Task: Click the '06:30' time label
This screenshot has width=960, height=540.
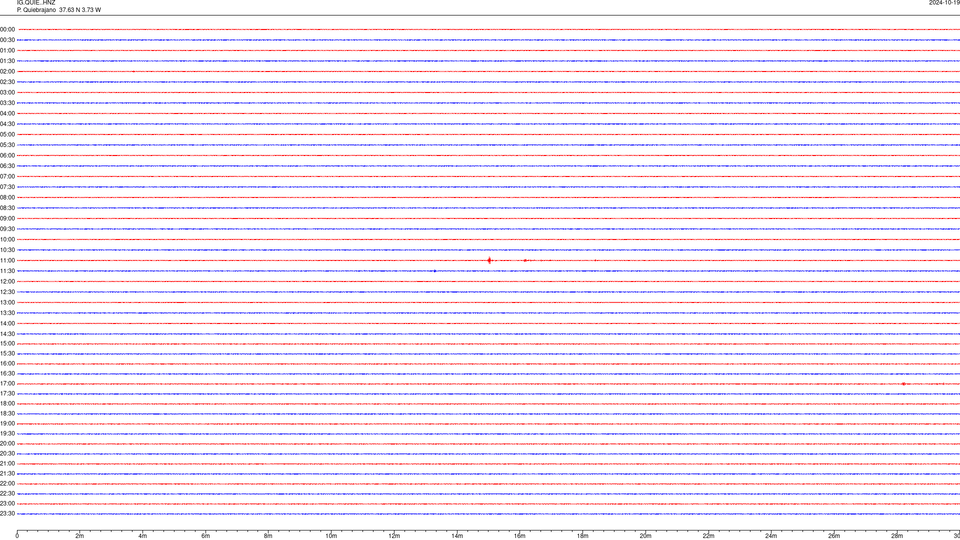Action: click(7, 166)
